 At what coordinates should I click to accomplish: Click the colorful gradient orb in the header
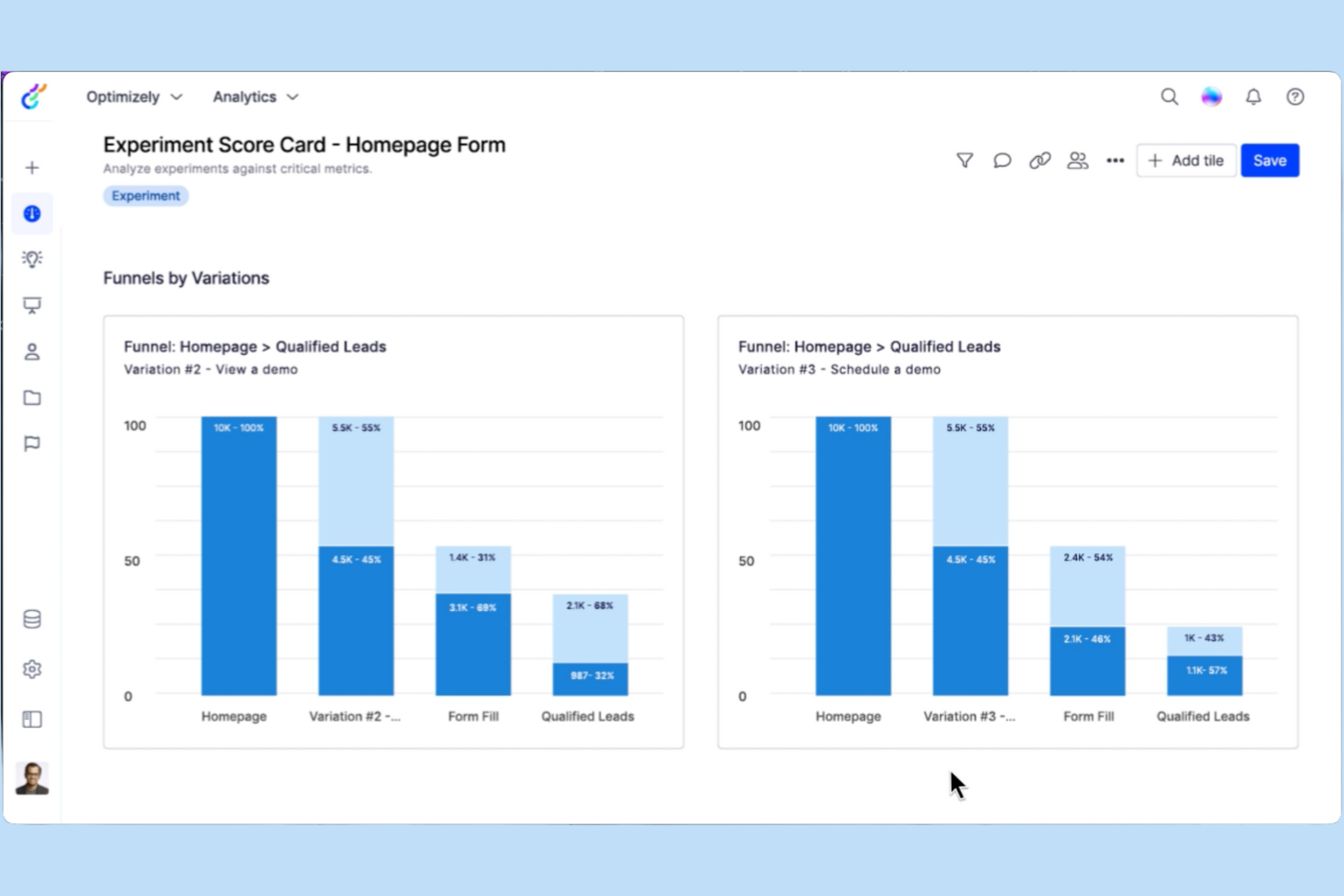click(1211, 96)
